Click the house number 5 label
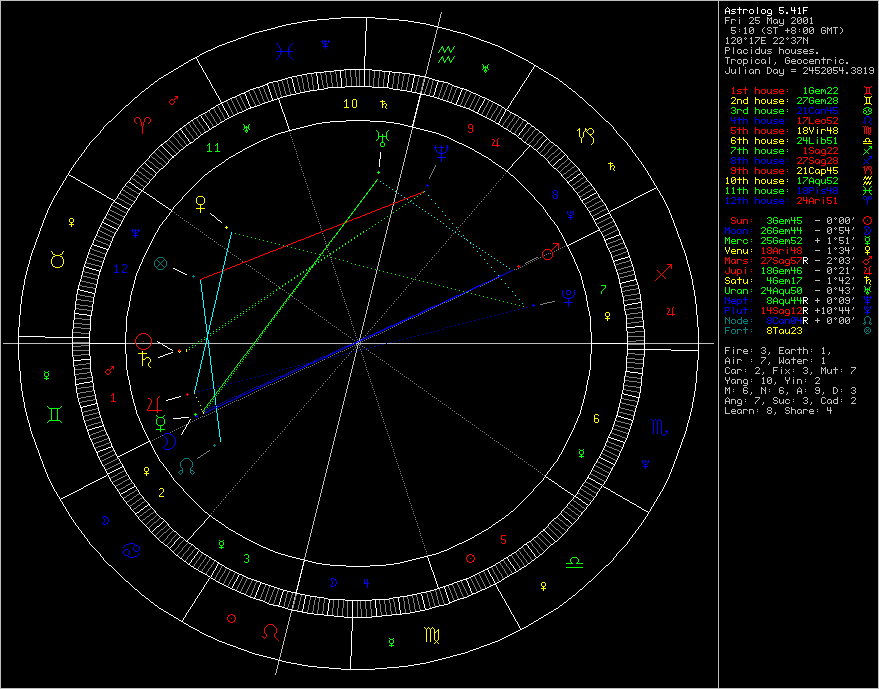The width and height of the screenshot is (879, 689). (x=504, y=539)
